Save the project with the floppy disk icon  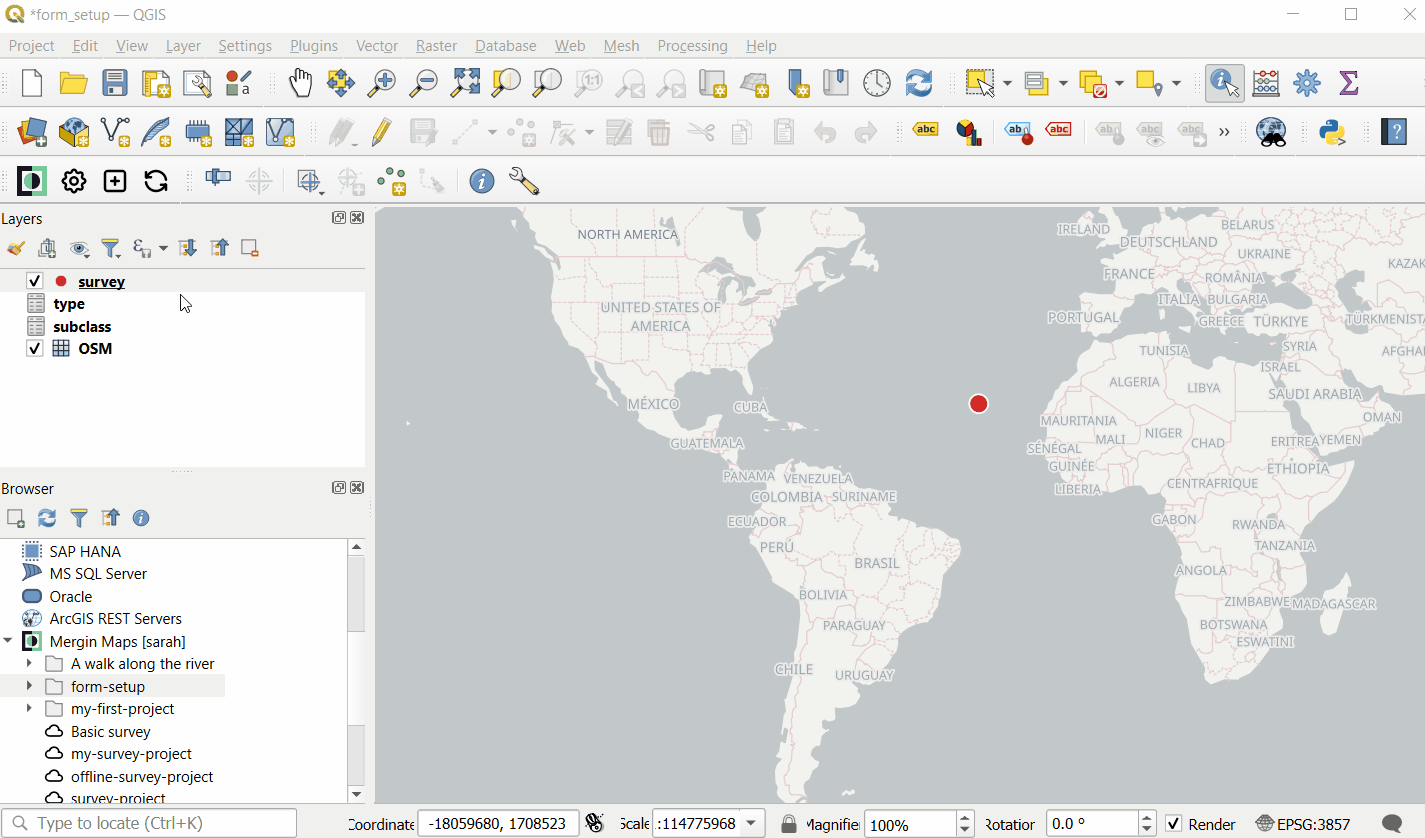[x=115, y=83]
